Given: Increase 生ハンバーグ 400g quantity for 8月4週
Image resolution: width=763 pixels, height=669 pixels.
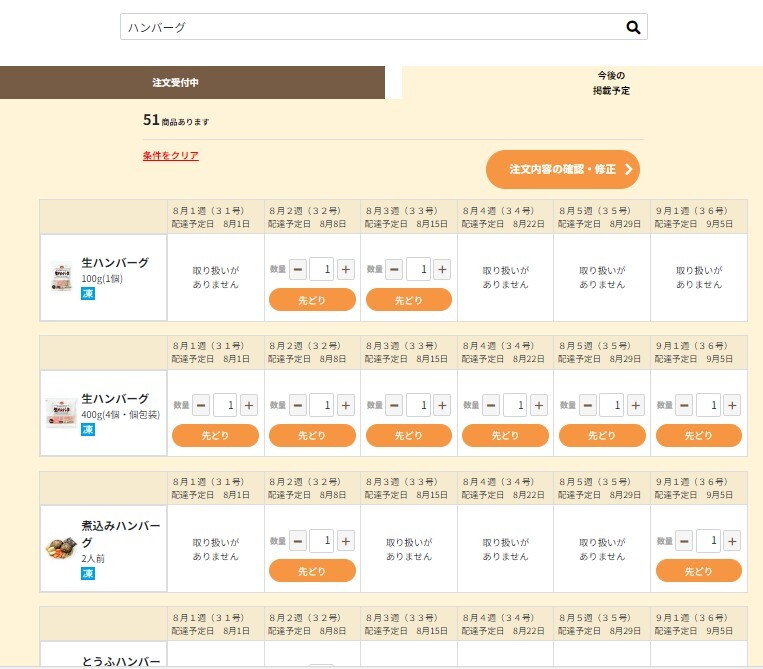Looking at the screenshot, I should pos(539,405).
